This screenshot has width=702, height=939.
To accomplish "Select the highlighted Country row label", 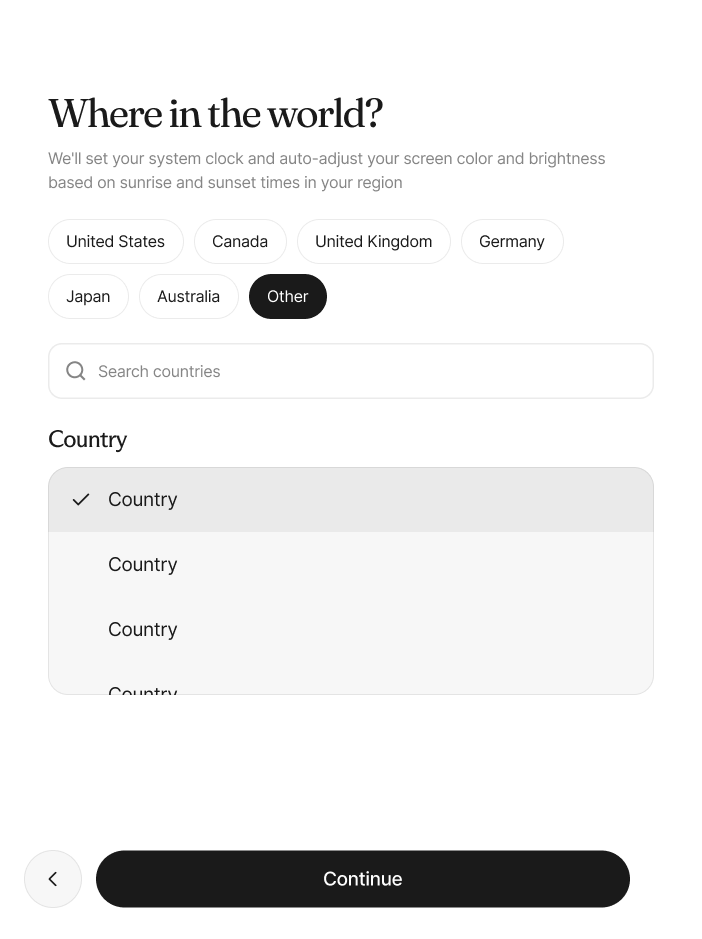I will pos(143,499).
